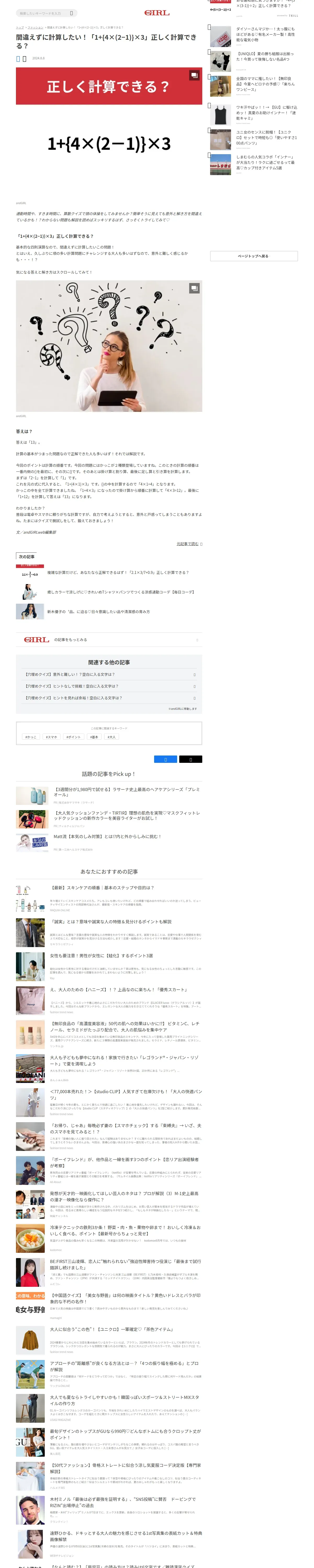Click の記事をもっとみる for andGIRL
The width and height of the screenshot is (314, 1568).
coord(109,640)
